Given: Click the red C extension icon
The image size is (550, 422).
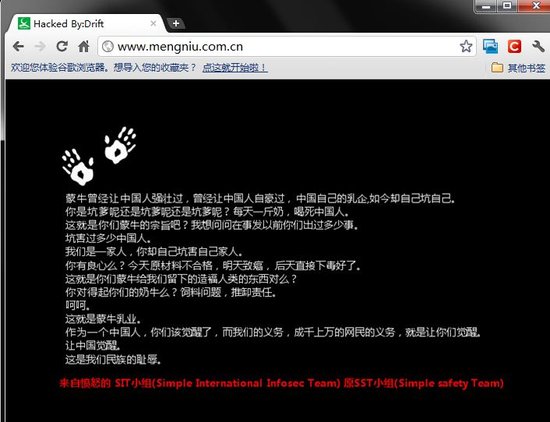Looking at the screenshot, I should pyautogui.click(x=514, y=46).
